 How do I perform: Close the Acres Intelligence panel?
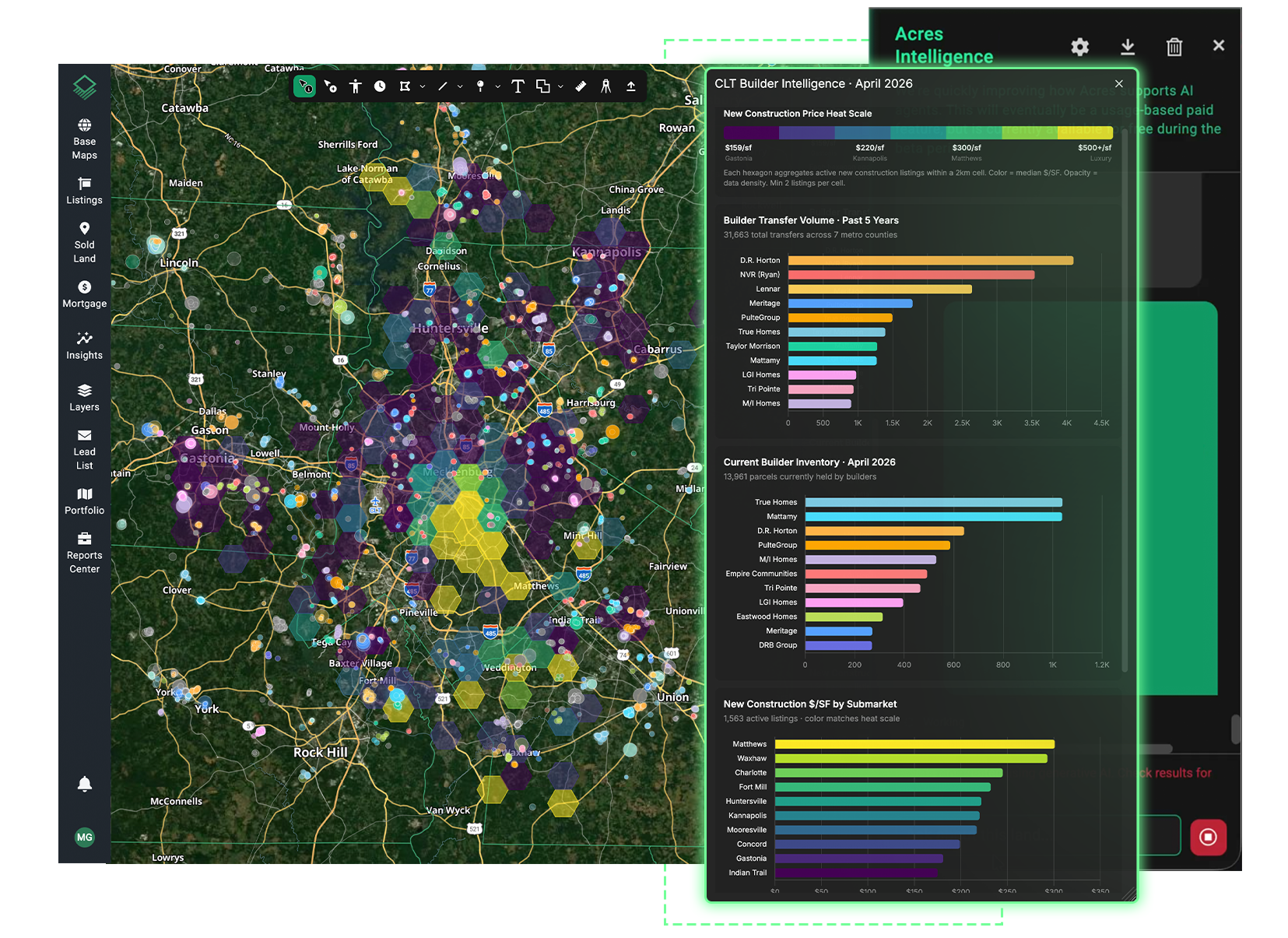coord(1219,46)
